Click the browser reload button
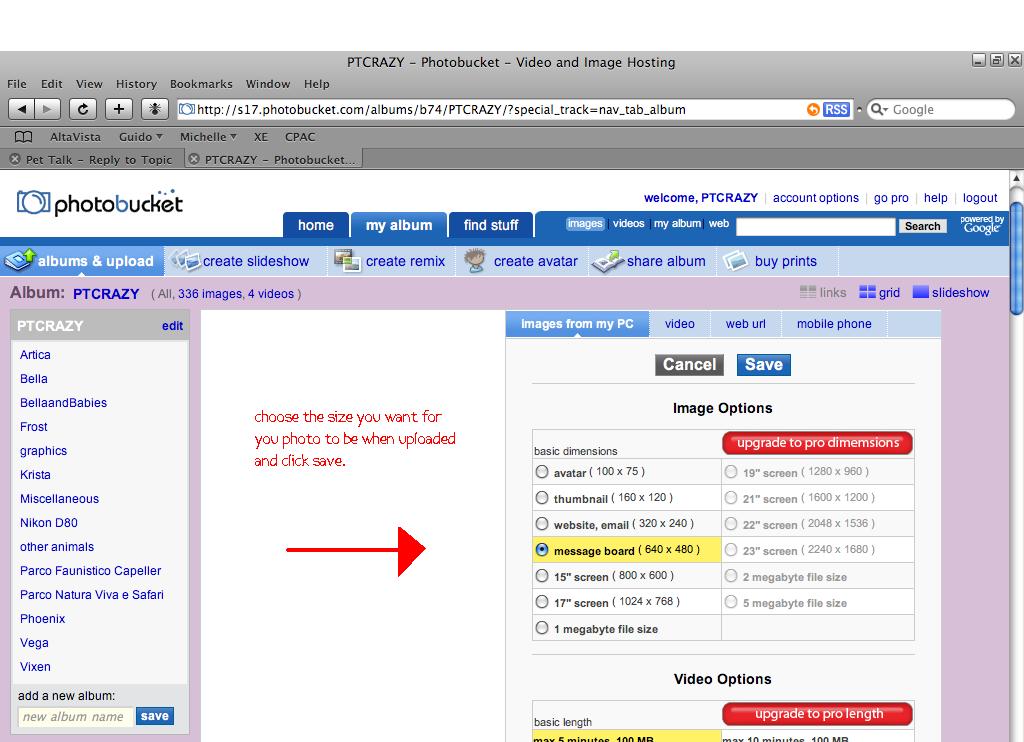Image resolution: width=1024 pixels, height=742 pixels. point(83,109)
